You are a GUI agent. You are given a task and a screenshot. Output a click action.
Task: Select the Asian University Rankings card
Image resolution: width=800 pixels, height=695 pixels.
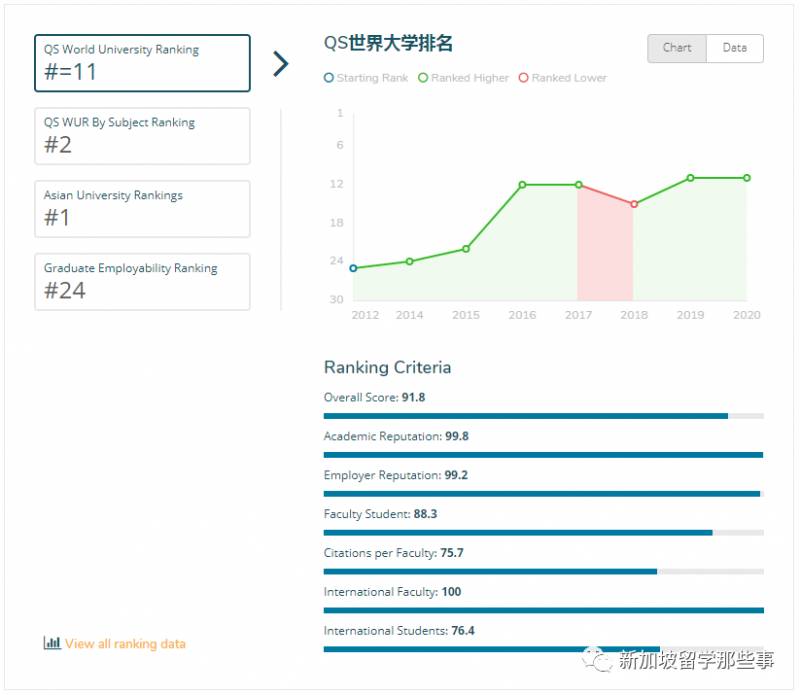(142, 209)
